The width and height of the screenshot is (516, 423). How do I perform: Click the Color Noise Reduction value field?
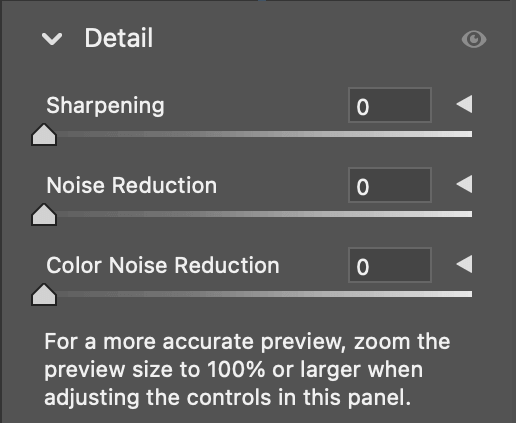[390, 265]
